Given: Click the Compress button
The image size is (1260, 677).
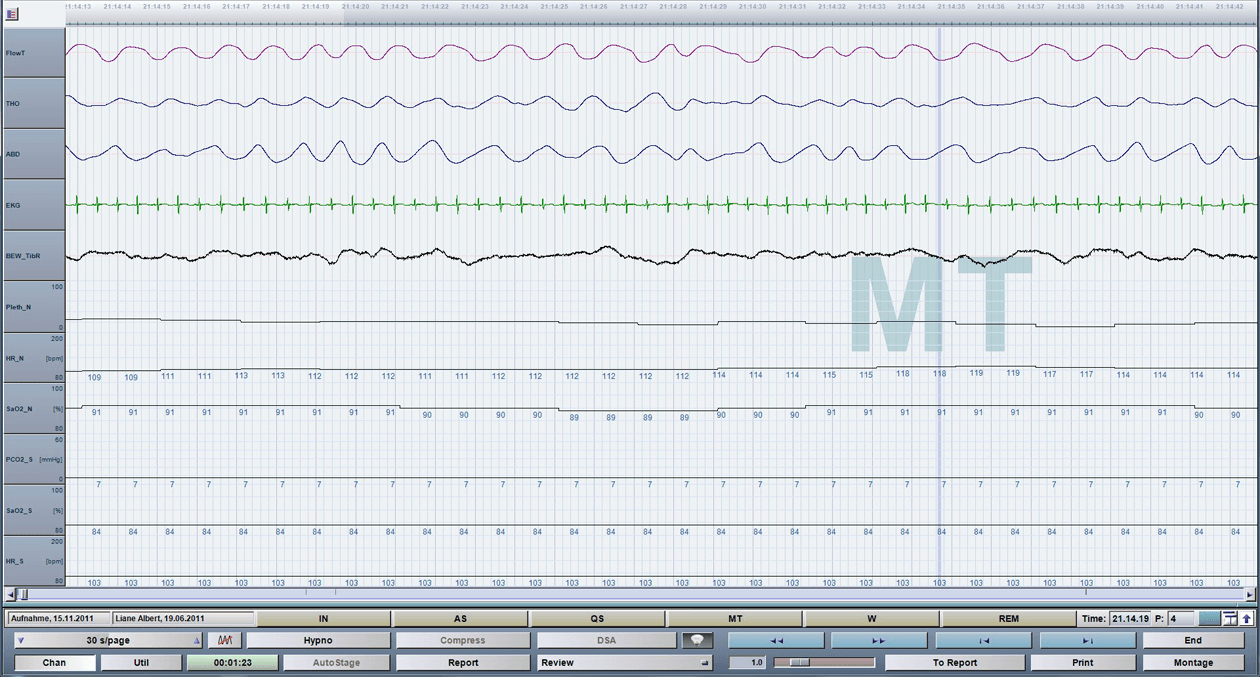Looking at the screenshot, I should (462, 640).
